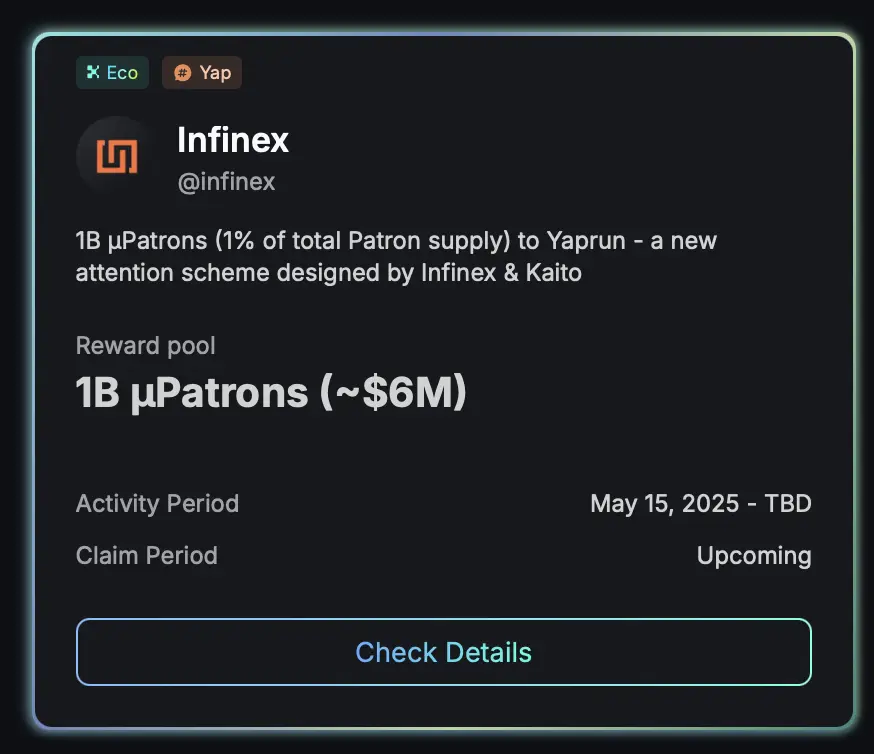Click the Upcoming claim status

click(754, 556)
